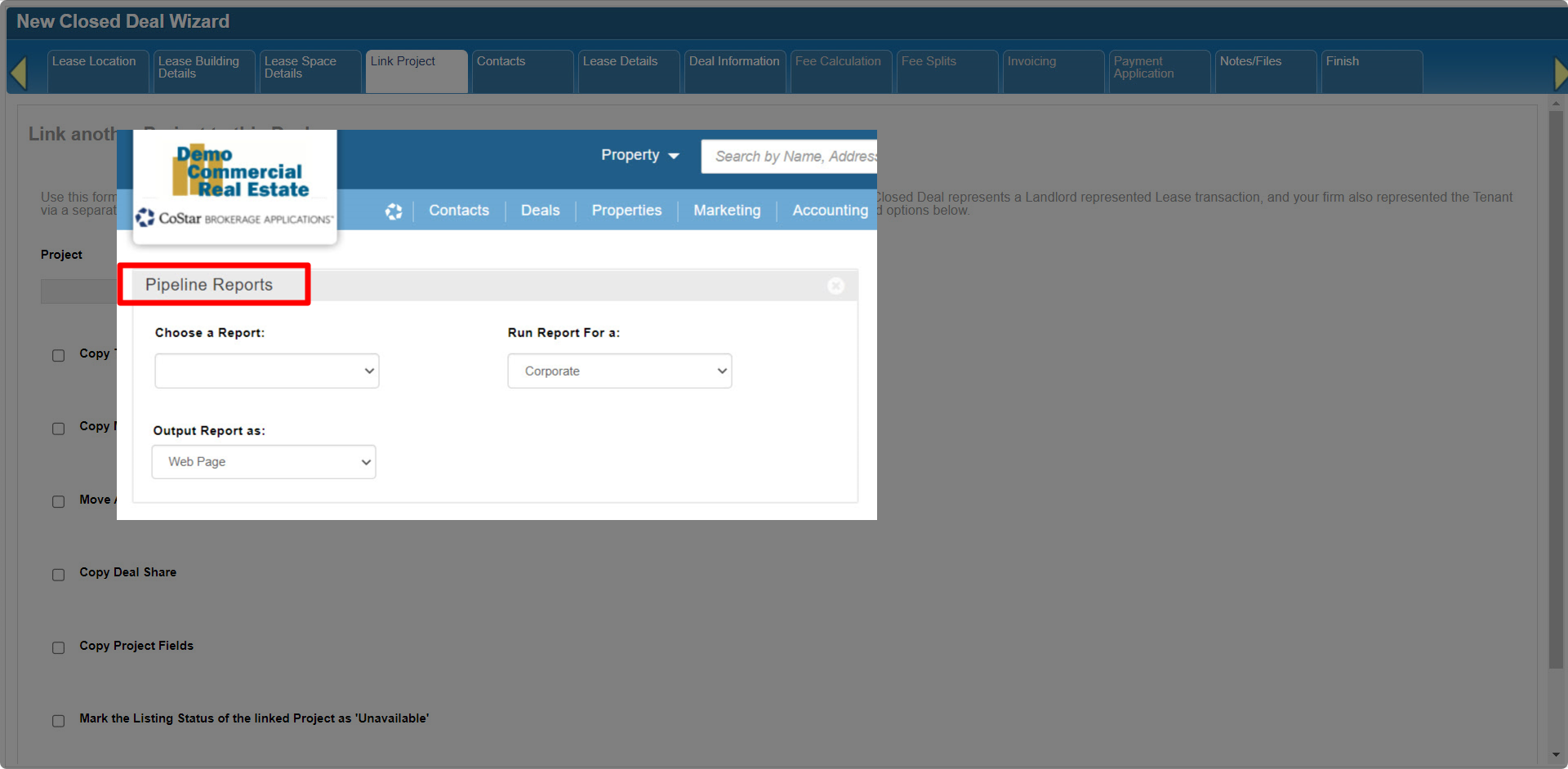Click the left wizard tab scroll arrow
The width and height of the screenshot is (1568, 769).
(x=19, y=73)
